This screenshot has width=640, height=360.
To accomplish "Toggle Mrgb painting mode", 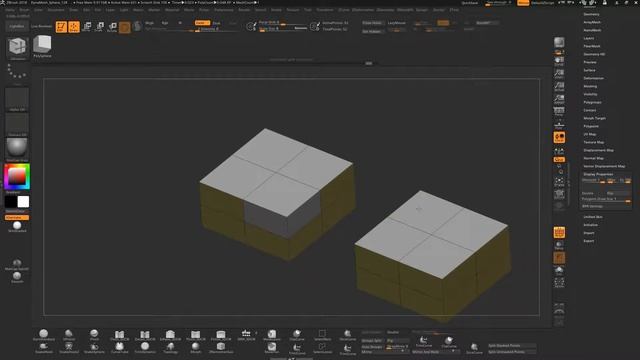I will pyautogui.click(x=150, y=23).
